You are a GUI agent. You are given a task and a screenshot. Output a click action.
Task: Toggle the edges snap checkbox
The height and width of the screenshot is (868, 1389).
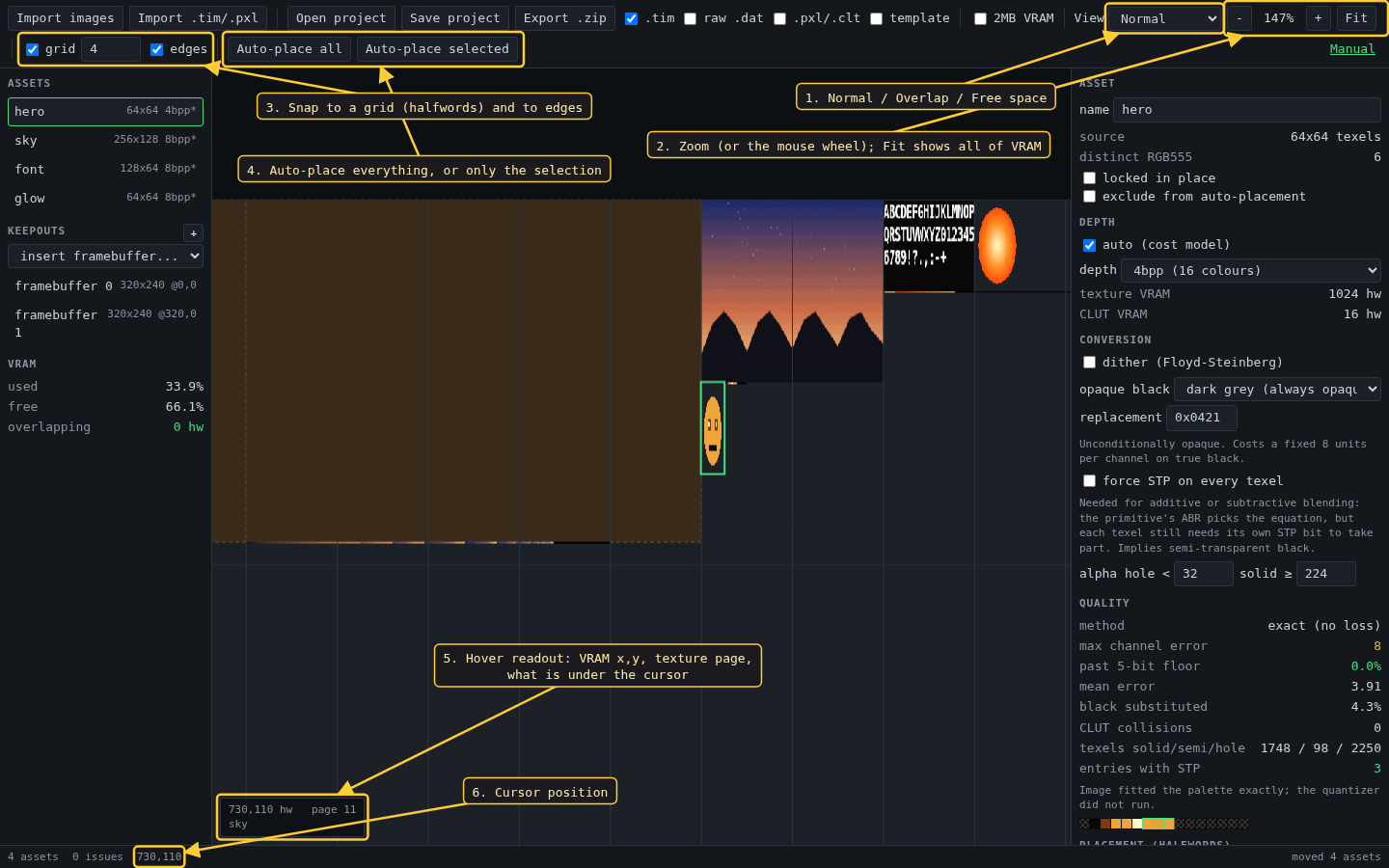click(x=156, y=49)
